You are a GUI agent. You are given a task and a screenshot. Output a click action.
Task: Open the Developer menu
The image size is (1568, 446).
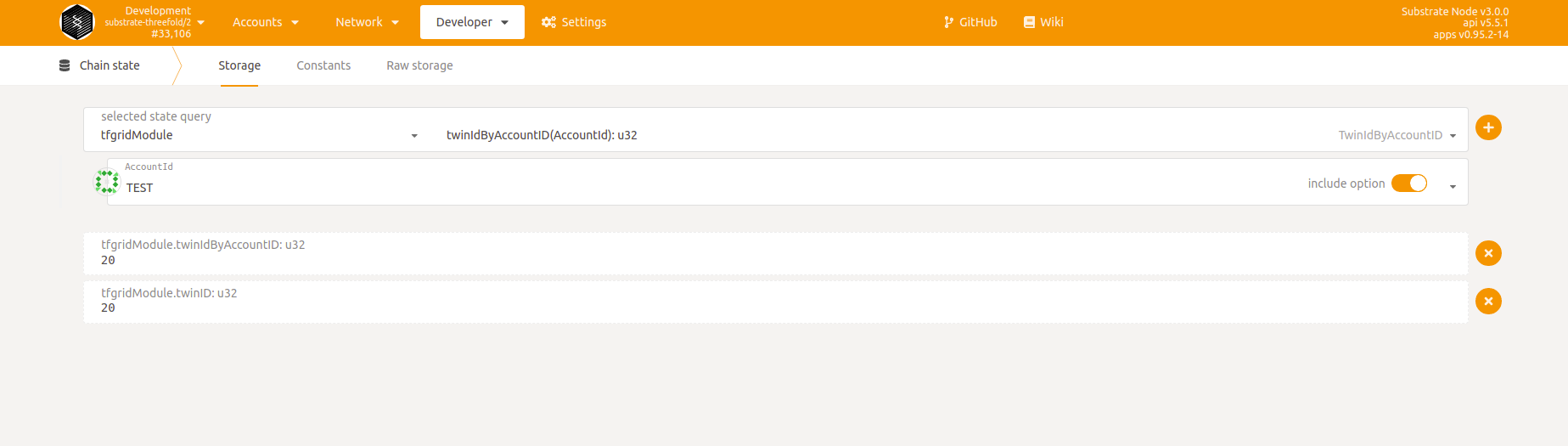click(472, 22)
